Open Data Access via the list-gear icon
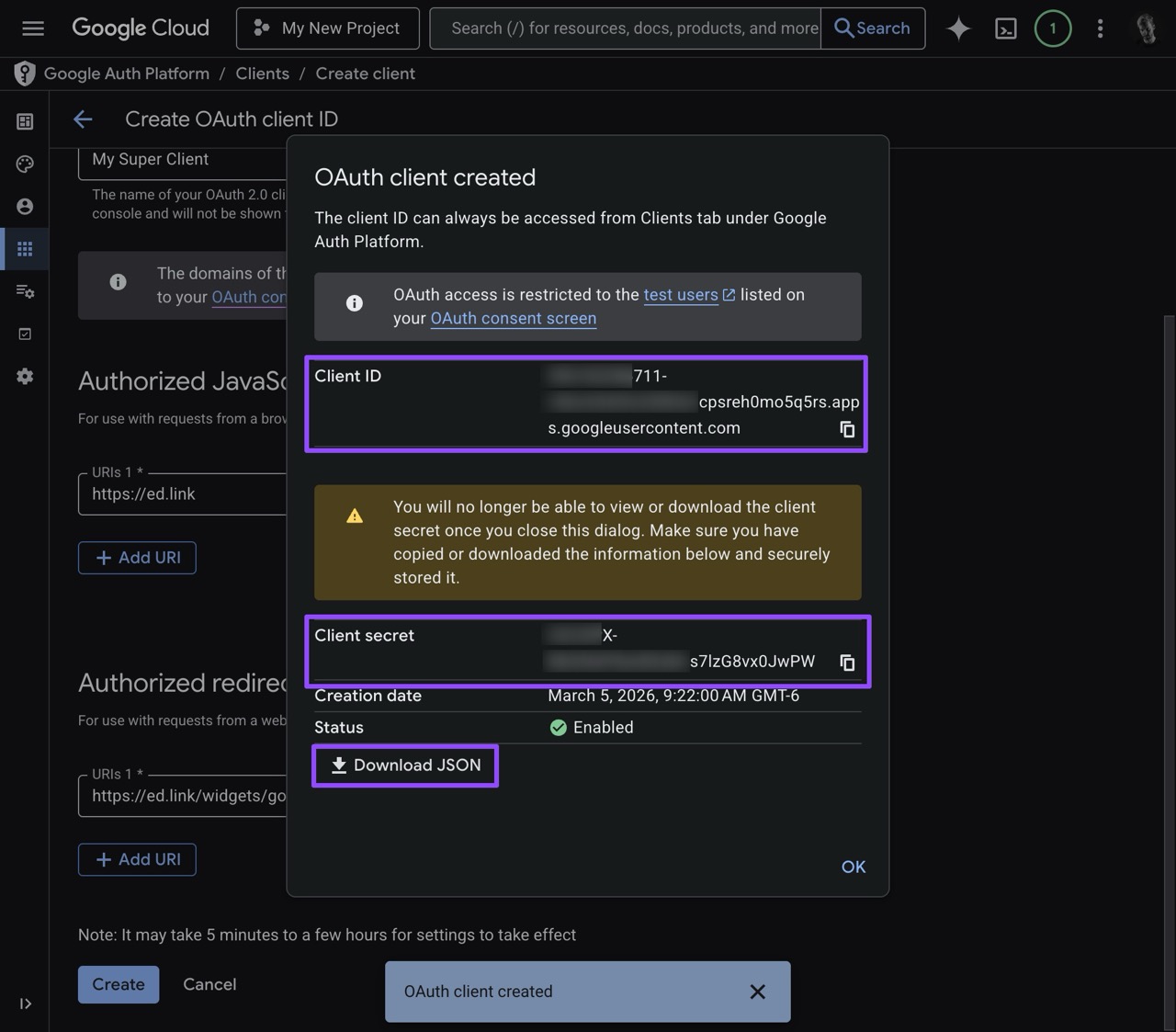Image resolution: width=1176 pixels, height=1032 pixels. 24,291
